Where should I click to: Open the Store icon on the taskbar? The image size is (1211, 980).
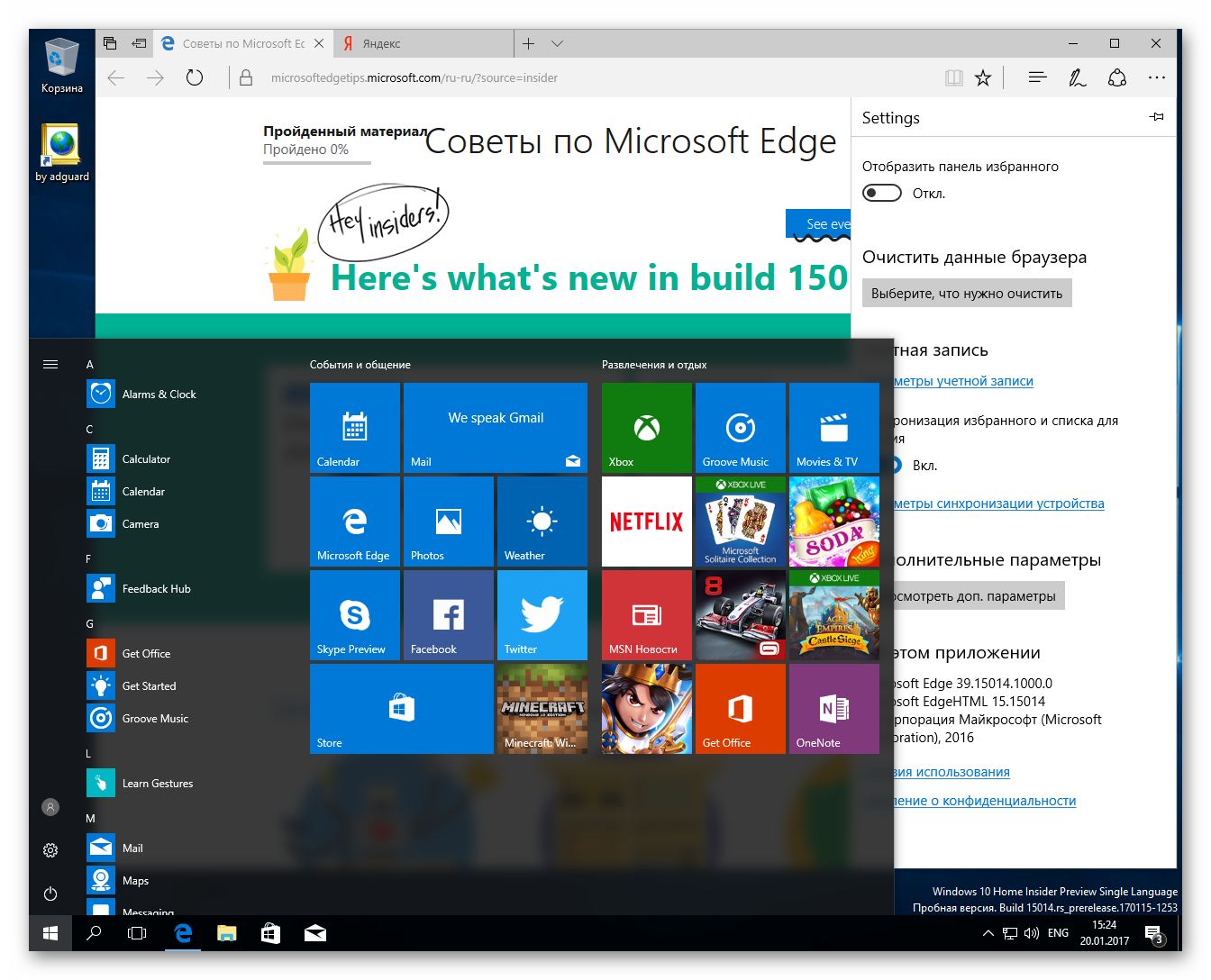(x=270, y=933)
